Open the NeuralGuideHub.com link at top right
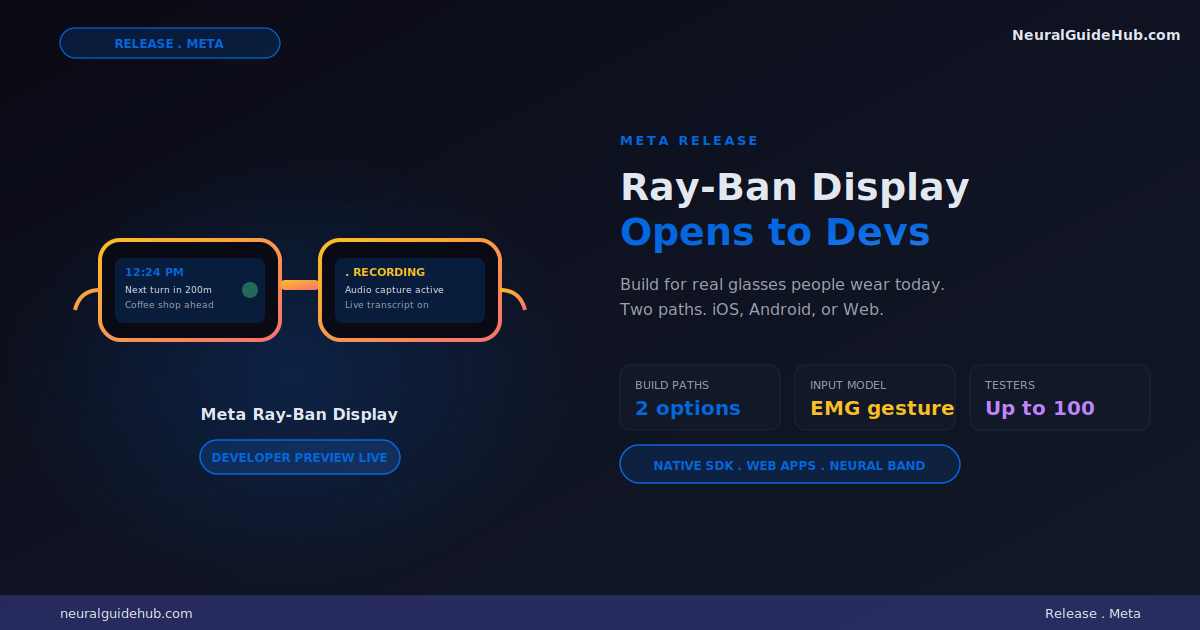Viewport: 1200px width, 630px height. (x=1096, y=35)
